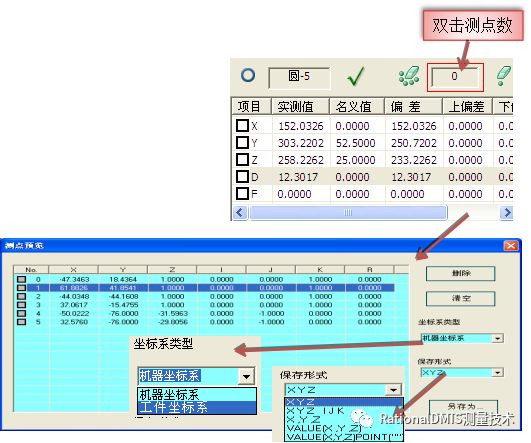Select point row 2 with X -44.0348
Image resolution: width=531 pixels, height=443 pixels.
pos(204,296)
